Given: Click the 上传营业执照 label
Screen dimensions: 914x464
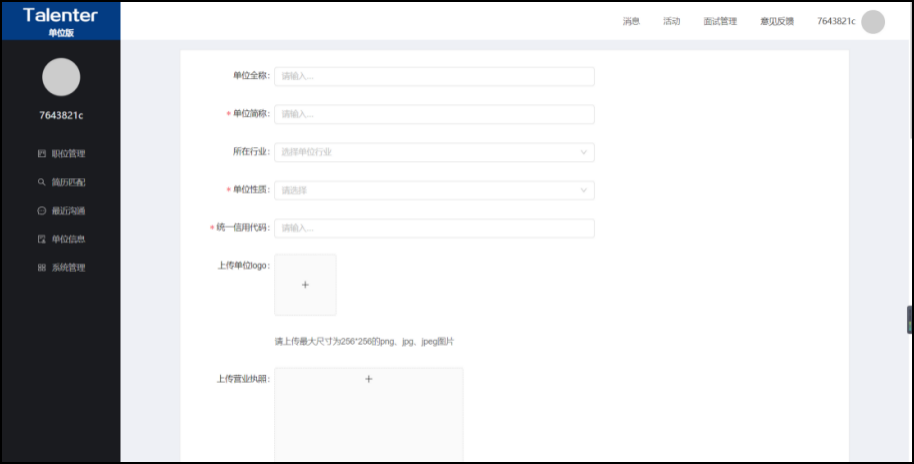Looking at the screenshot, I should pyautogui.click(x=243, y=379).
